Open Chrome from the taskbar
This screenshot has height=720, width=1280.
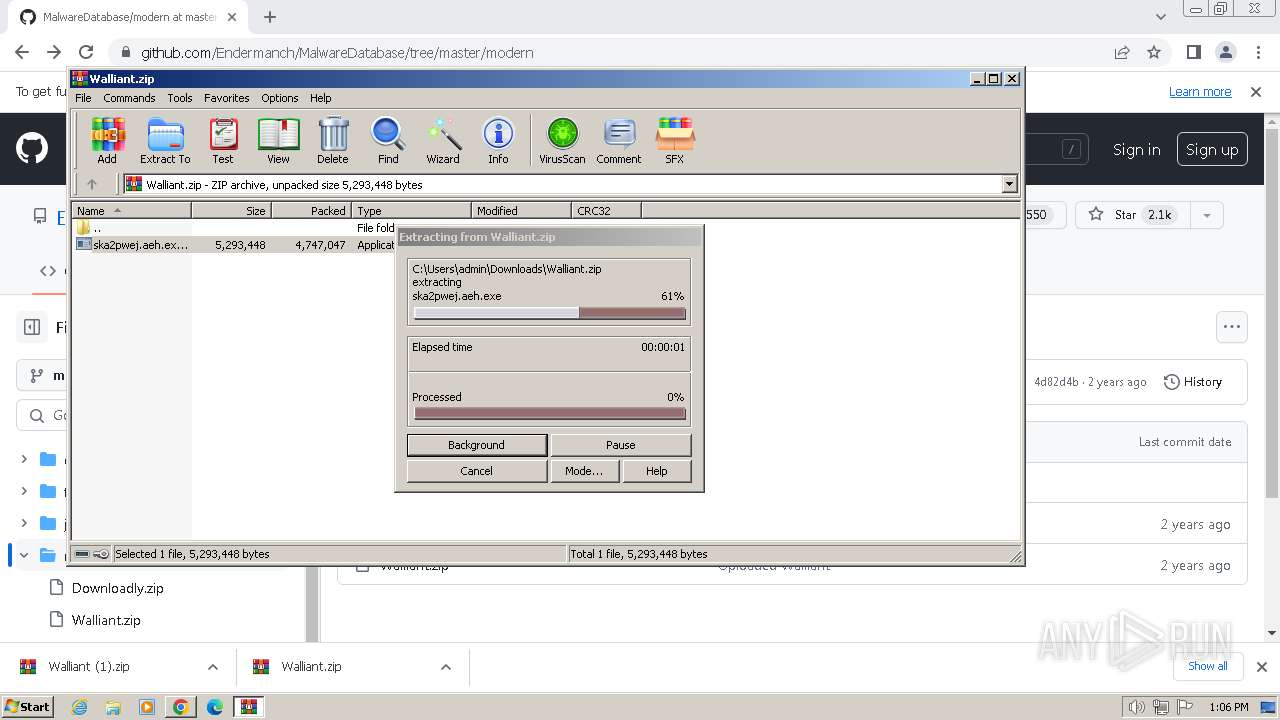coord(181,707)
